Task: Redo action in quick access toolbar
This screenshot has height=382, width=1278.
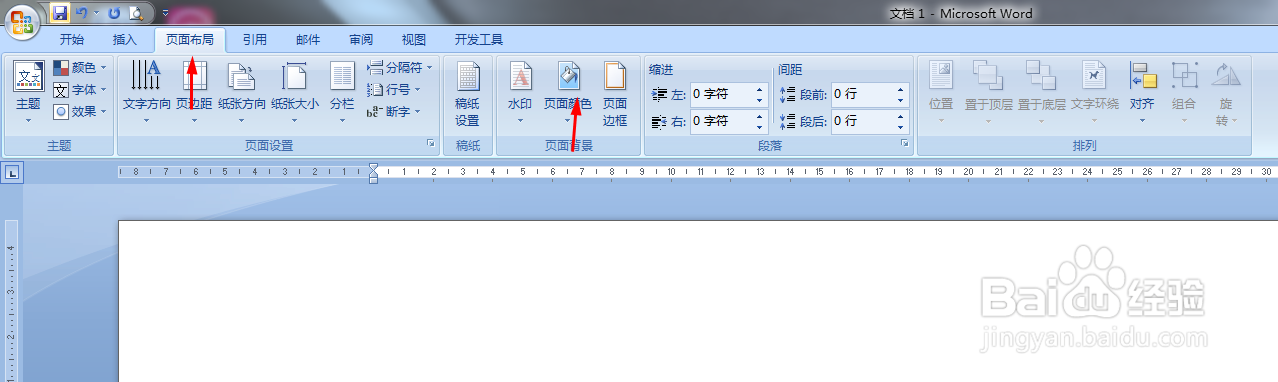Action: point(113,13)
